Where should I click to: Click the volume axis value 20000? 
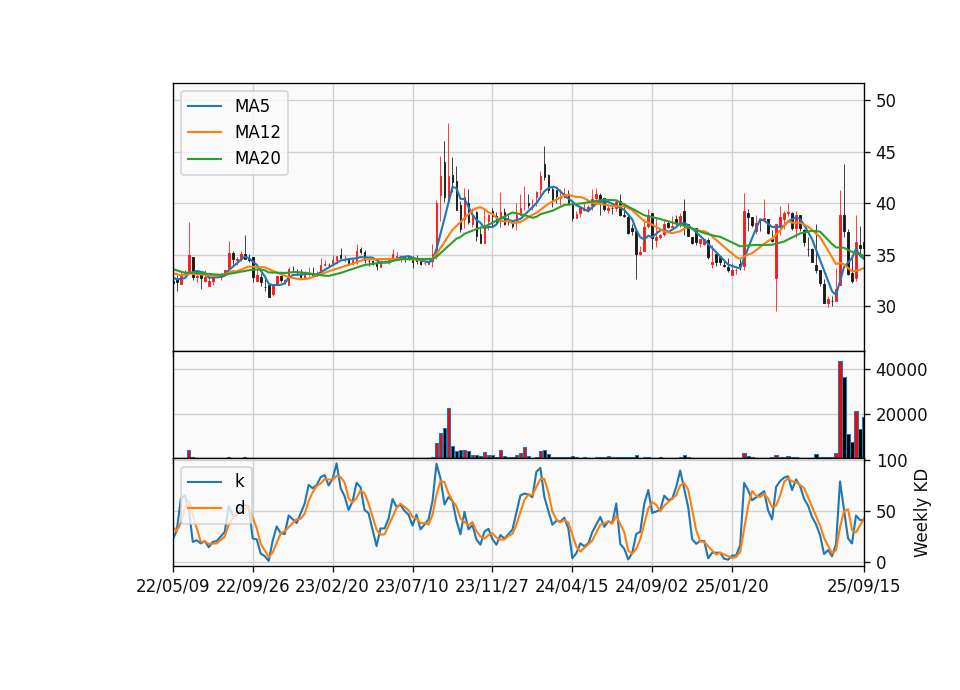tap(901, 415)
